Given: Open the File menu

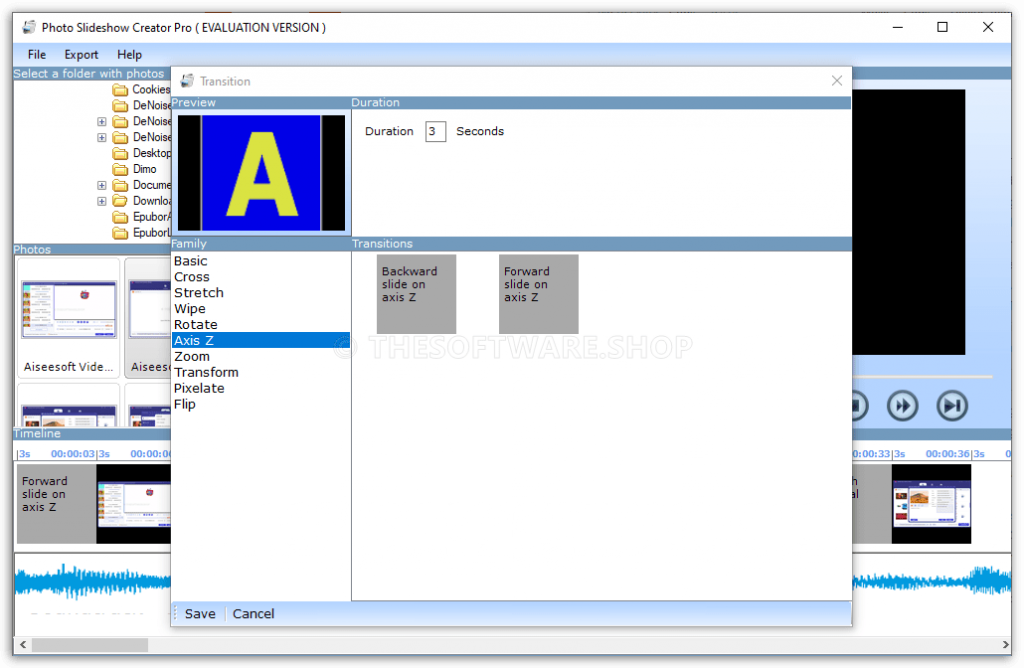Looking at the screenshot, I should (x=36, y=54).
